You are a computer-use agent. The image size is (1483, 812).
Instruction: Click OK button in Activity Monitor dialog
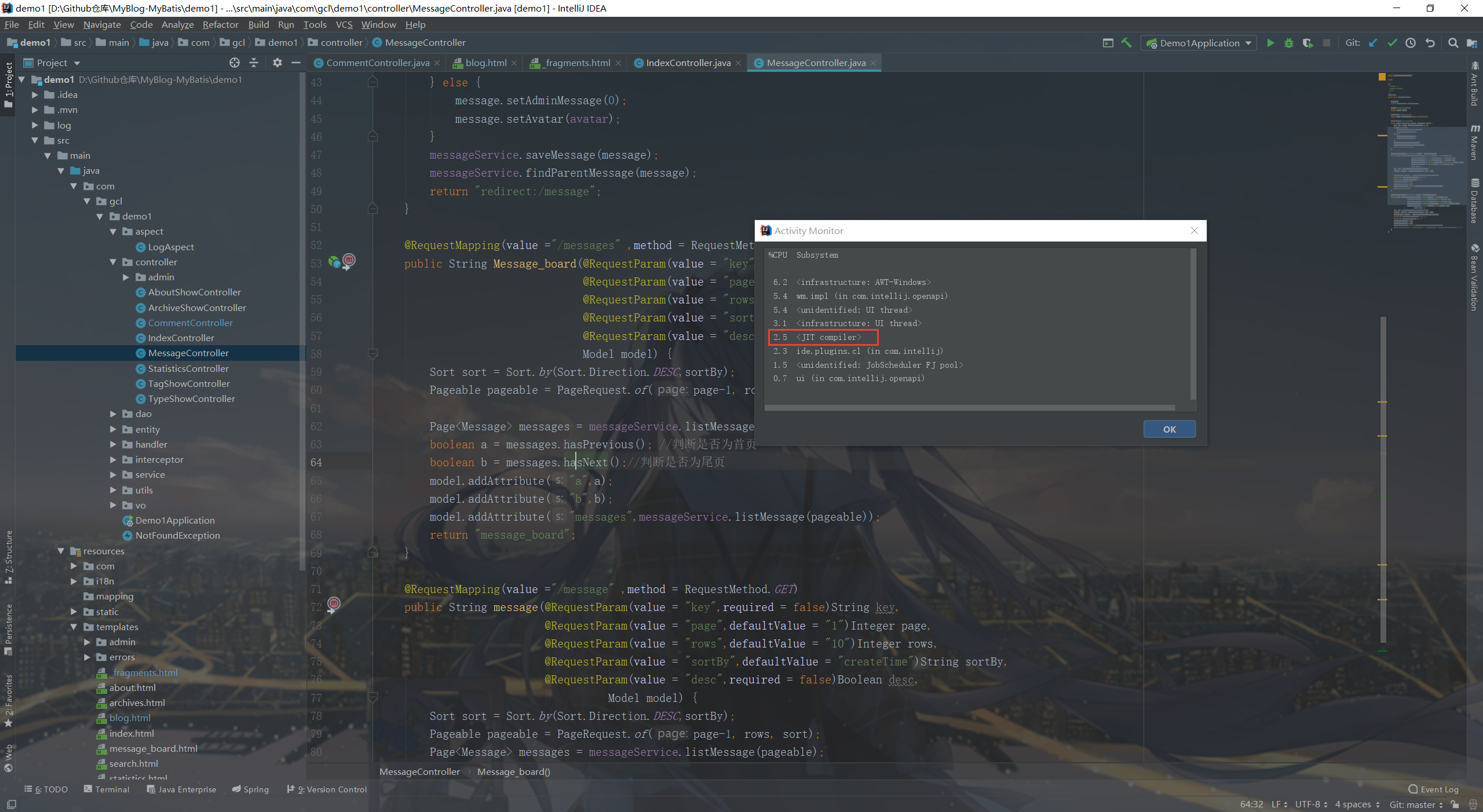[x=1168, y=429]
